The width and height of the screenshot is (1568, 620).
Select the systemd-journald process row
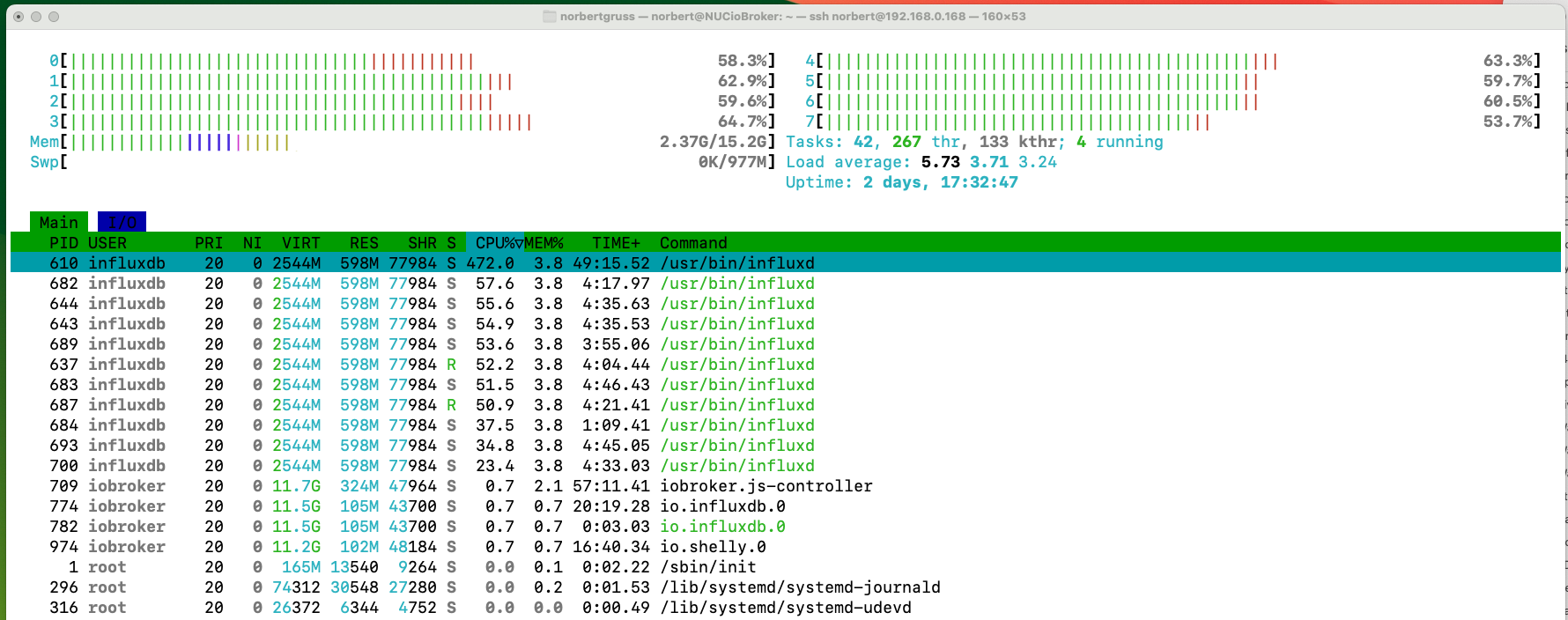pyautogui.click(x=785, y=587)
